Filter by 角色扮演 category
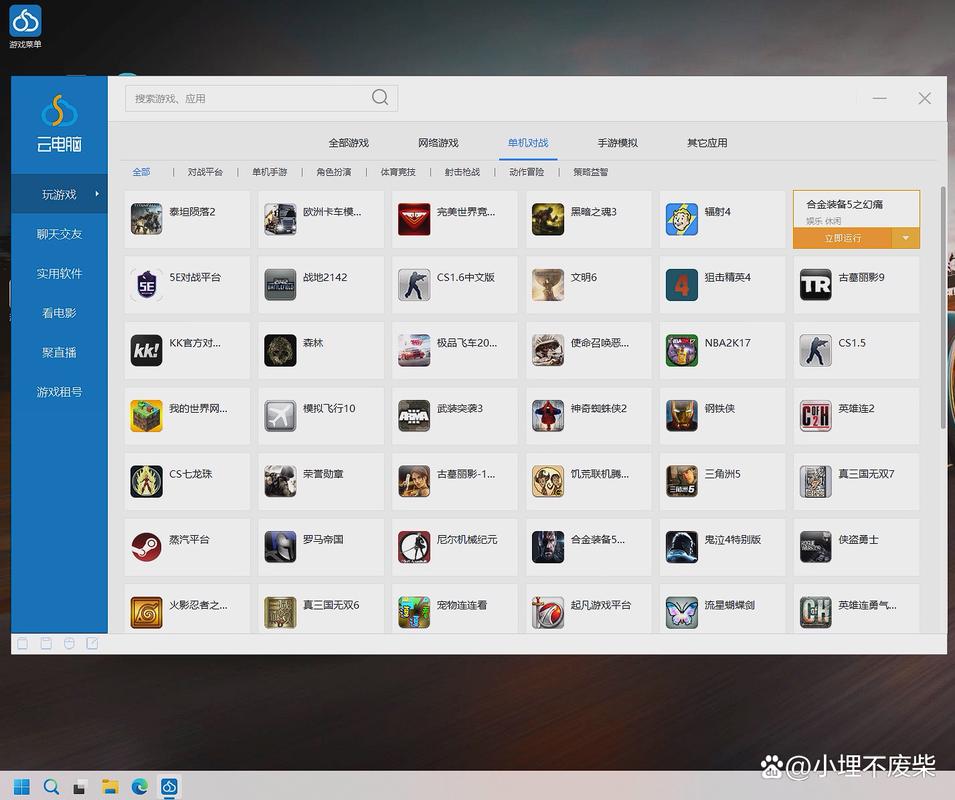 click(x=334, y=172)
